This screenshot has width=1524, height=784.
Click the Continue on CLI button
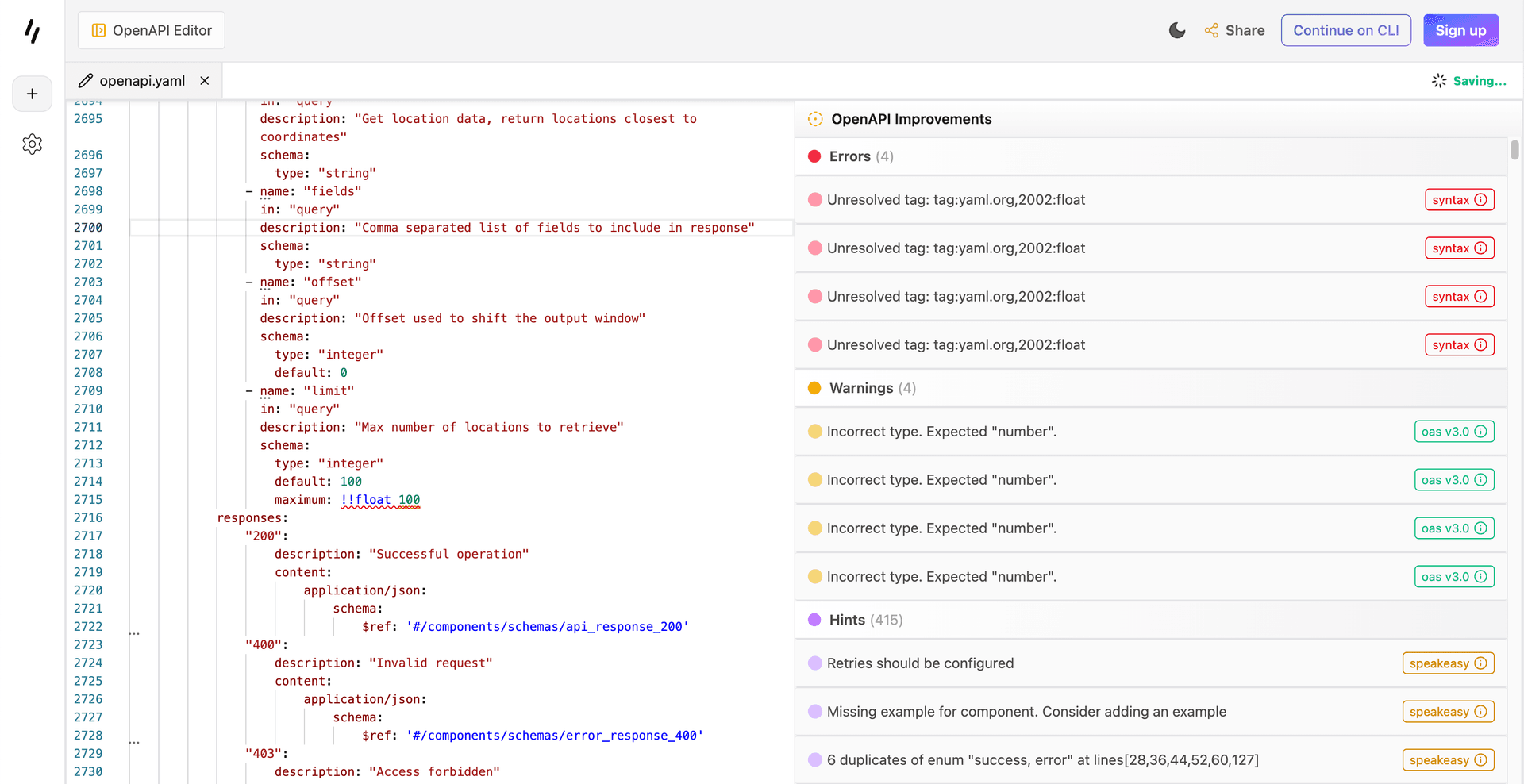(x=1345, y=29)
